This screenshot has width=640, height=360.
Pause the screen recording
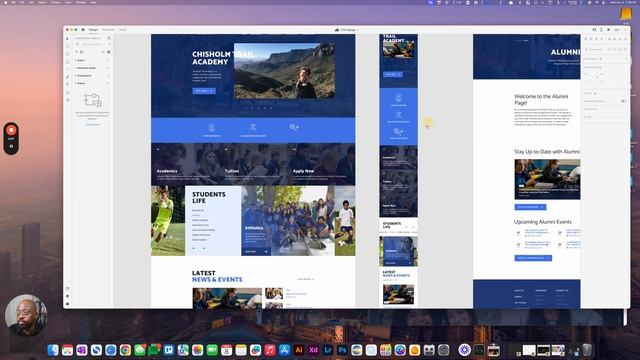point(11,146)
